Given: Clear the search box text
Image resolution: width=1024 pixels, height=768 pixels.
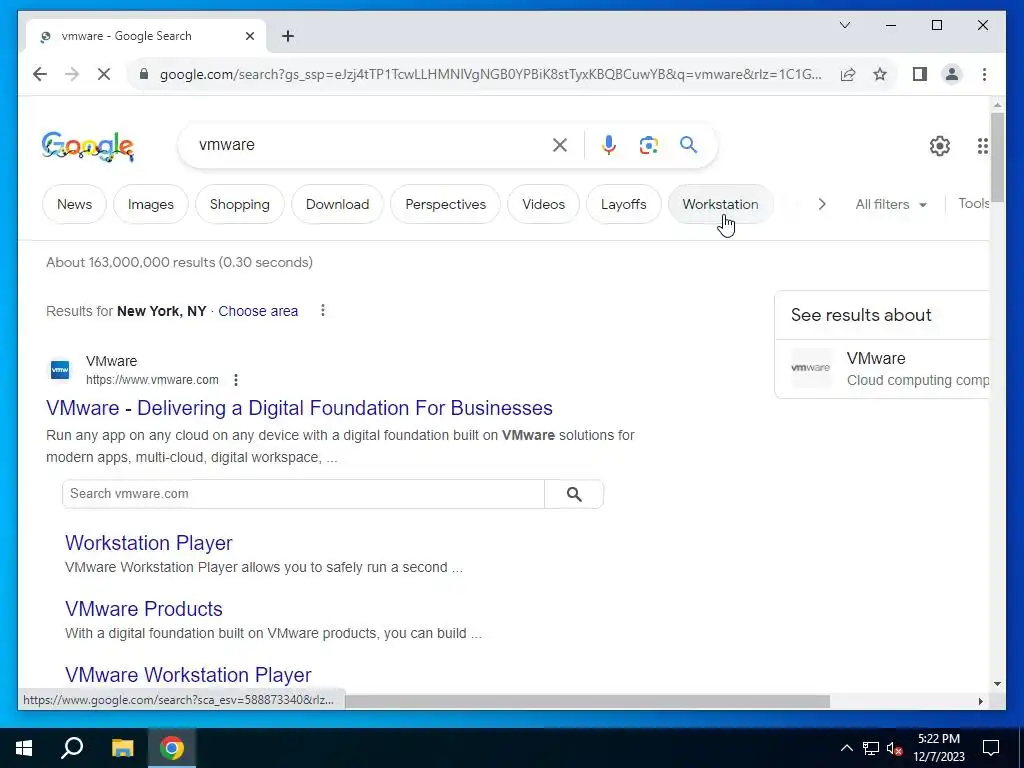Looking at the screenshot, I should pos(560,145).
